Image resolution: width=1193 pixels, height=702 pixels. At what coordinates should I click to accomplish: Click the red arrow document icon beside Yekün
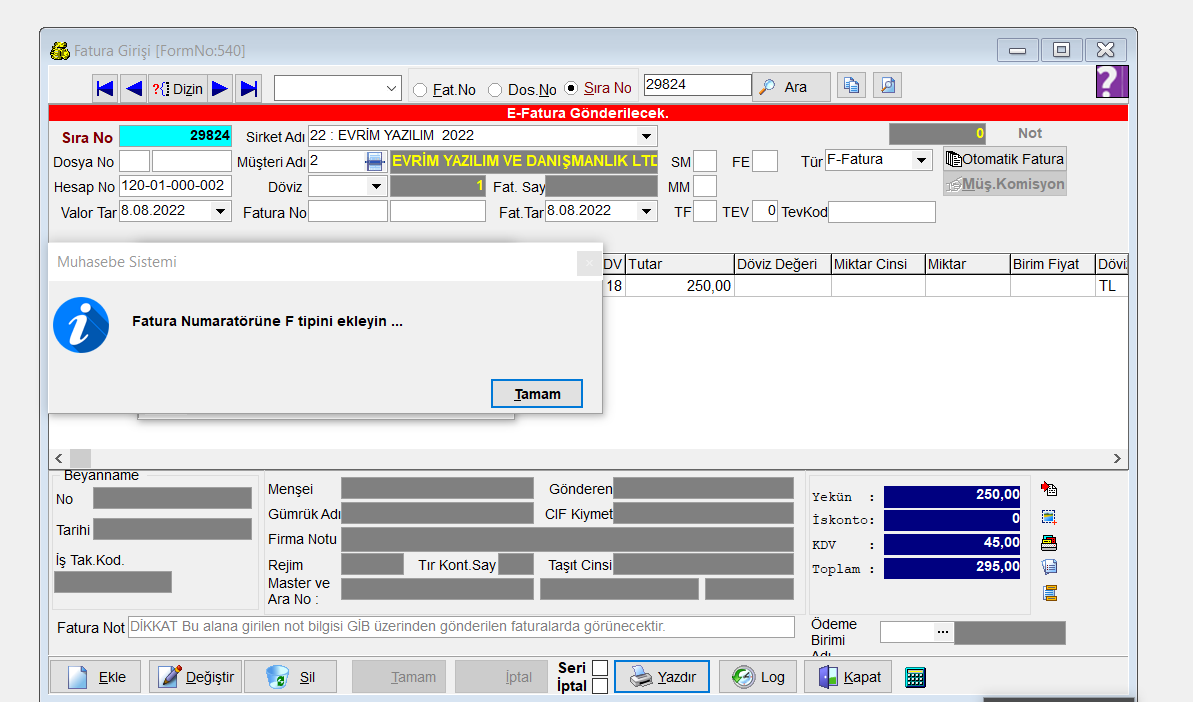(1049, 488)
